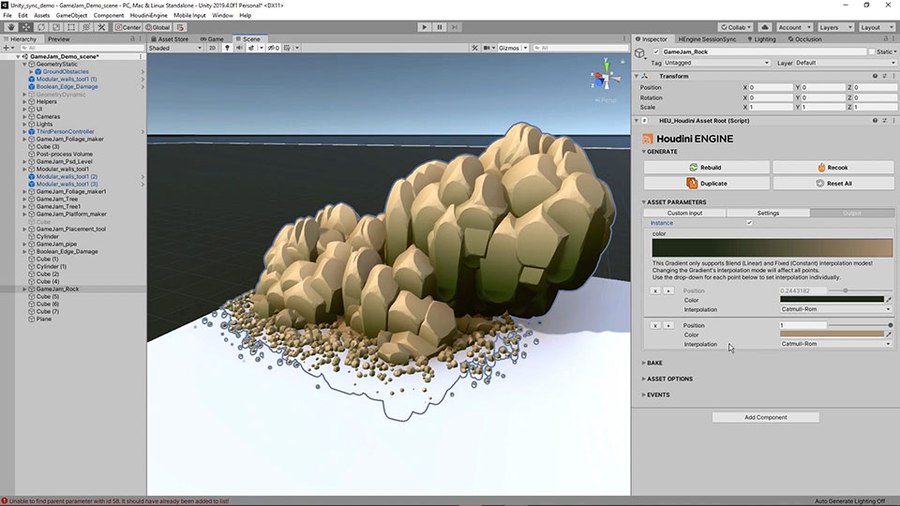900x506 pixels.
Task: Expand the BAKE section
Action: click(x=652, y=363)
